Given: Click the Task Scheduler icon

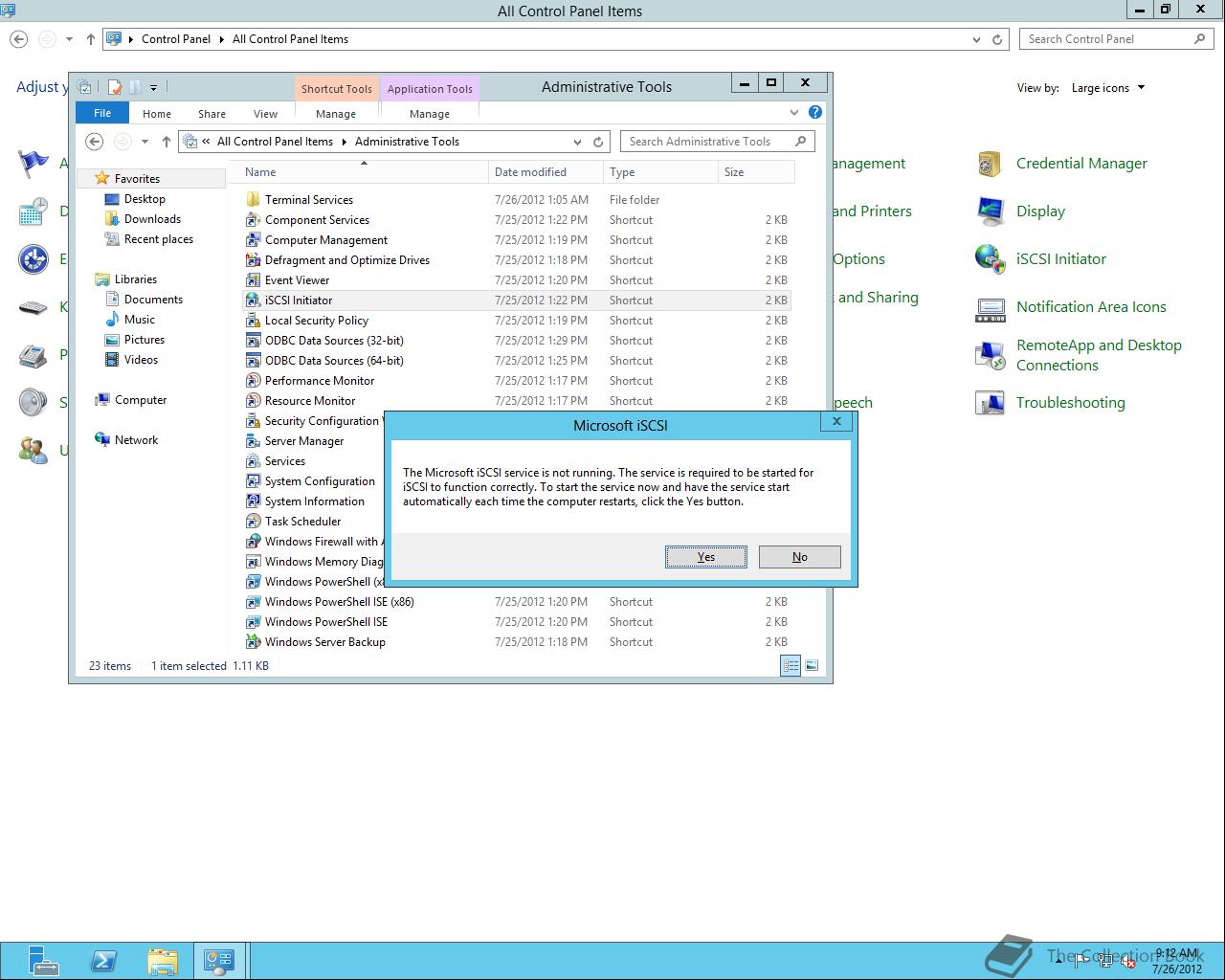Looking at the screenshot, I should 253,522.
